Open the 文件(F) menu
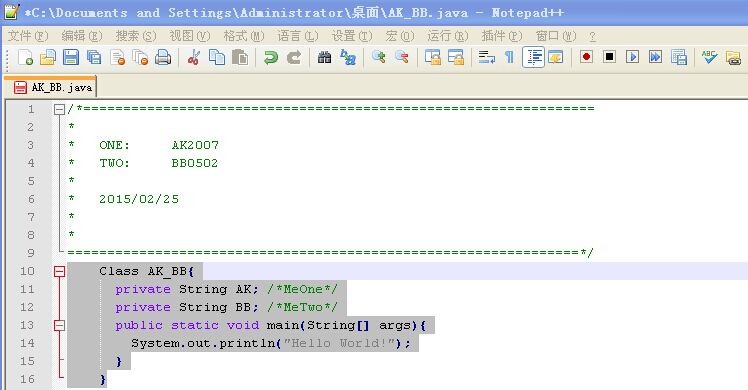This screenshot has height=390, width=748. (28, 36)
